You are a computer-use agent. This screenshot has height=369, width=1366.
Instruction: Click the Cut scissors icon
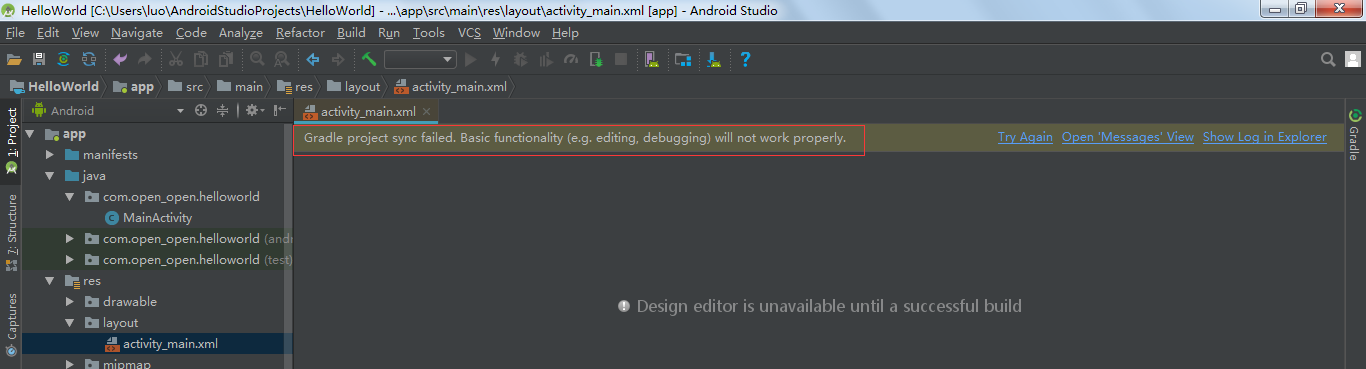[x=176, y=60]
